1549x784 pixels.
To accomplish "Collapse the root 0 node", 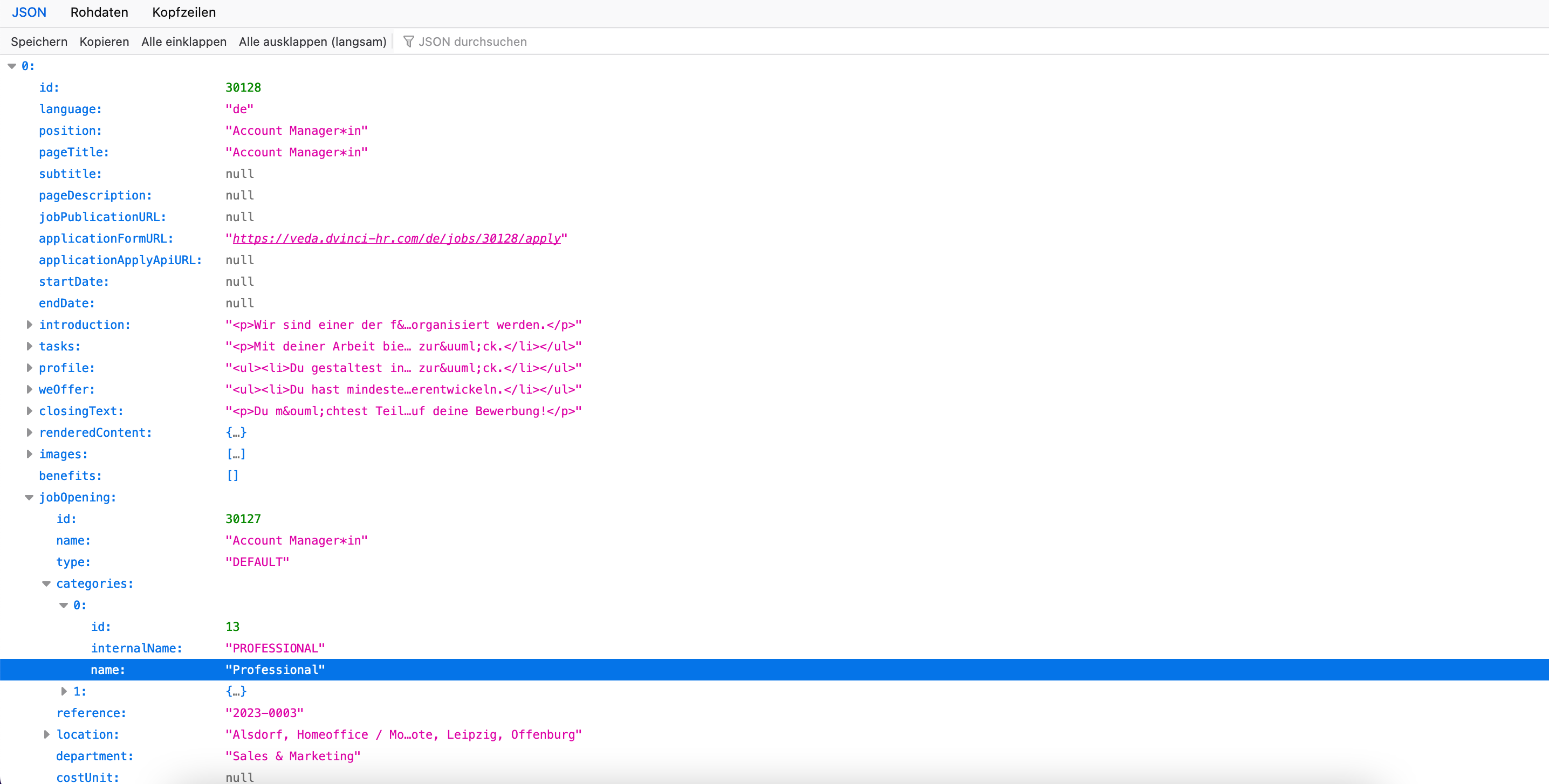I will pos(11,66).
